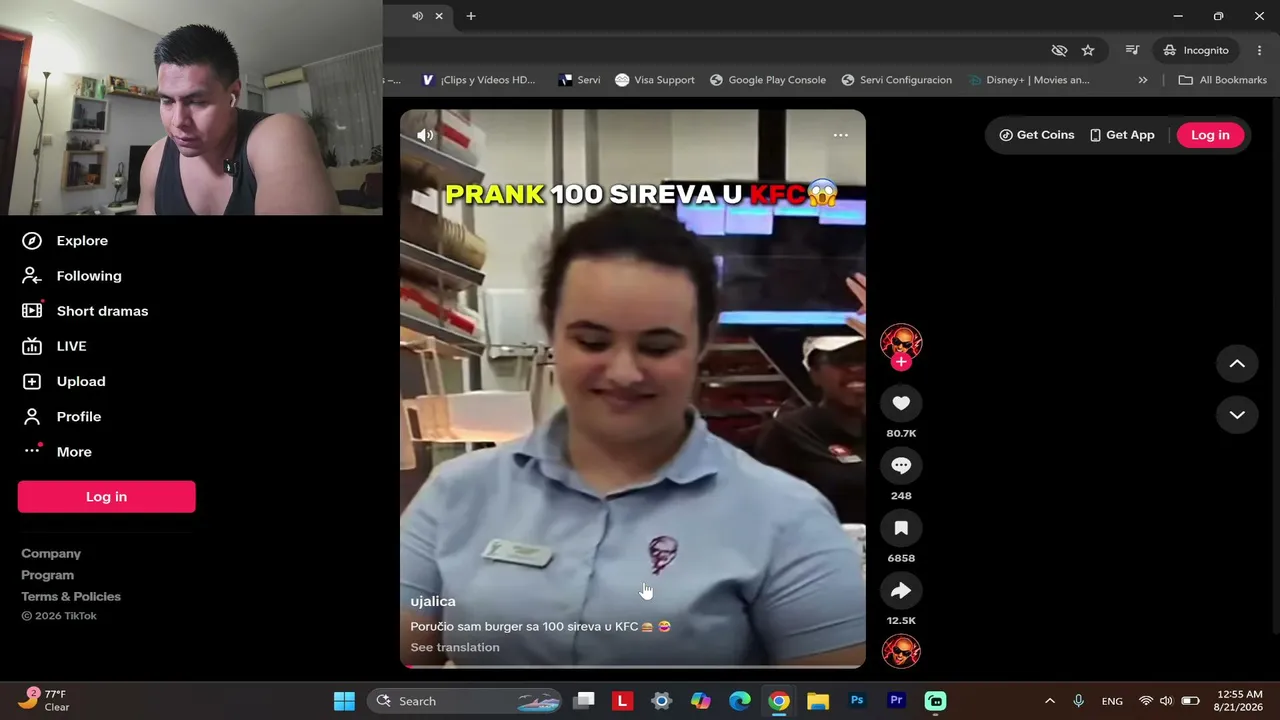The width and height of the screenshot is (1280, 720).
Task: Pause the playing KFC prank video
Action: [x=633, y=388]
